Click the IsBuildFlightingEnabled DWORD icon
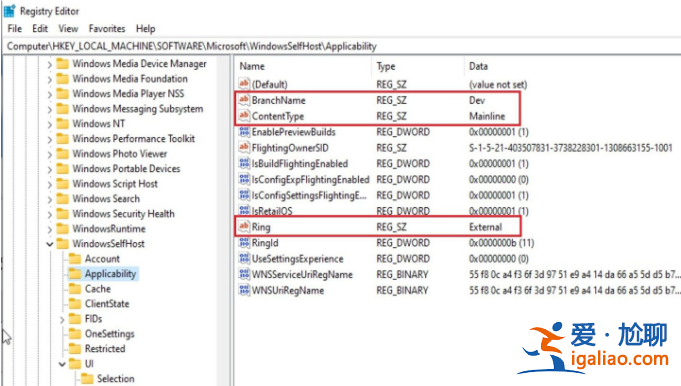The width and height of the screenshot is (681, 386). click(244, 163)
